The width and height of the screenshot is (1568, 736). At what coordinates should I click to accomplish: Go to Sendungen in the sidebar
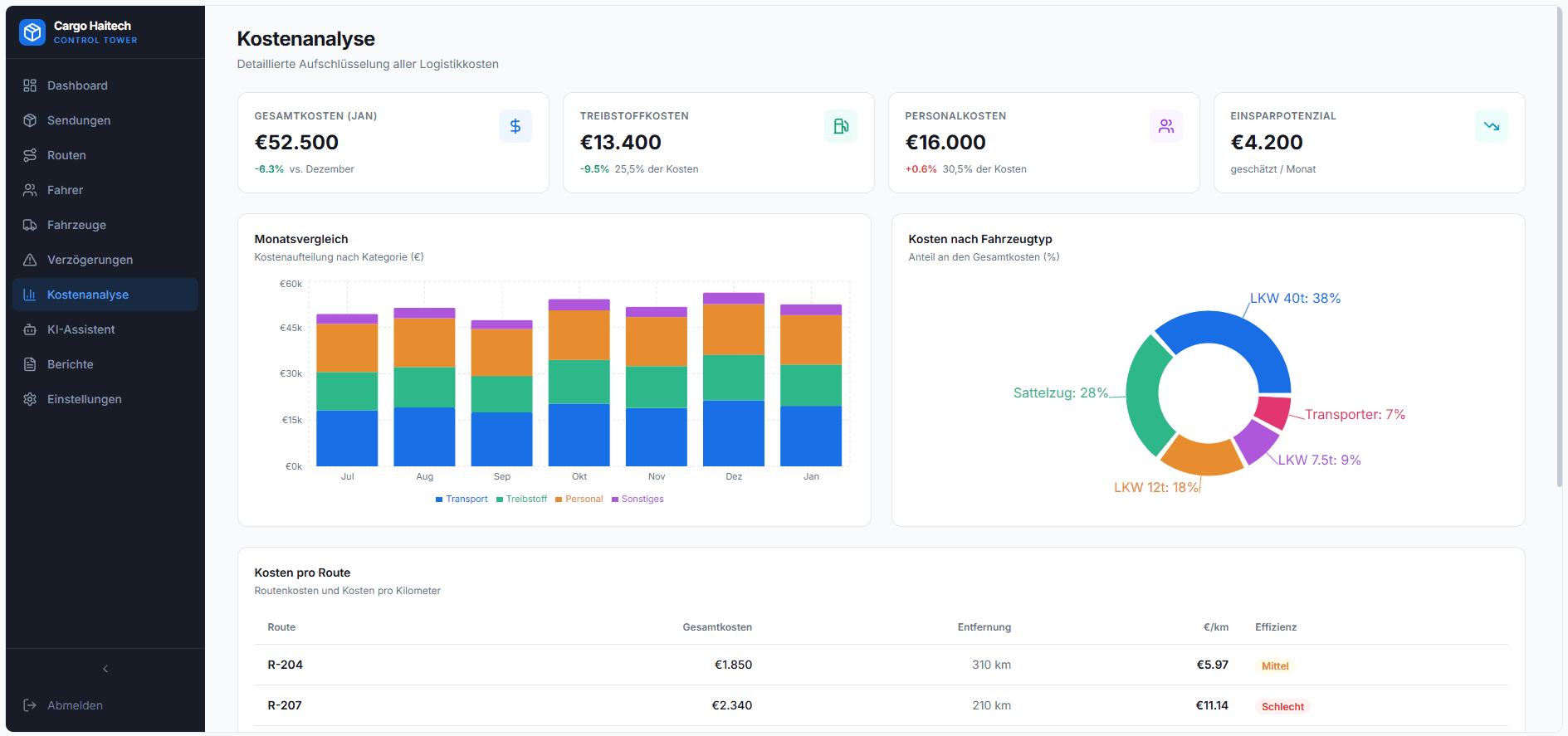[x=105, y=120]
